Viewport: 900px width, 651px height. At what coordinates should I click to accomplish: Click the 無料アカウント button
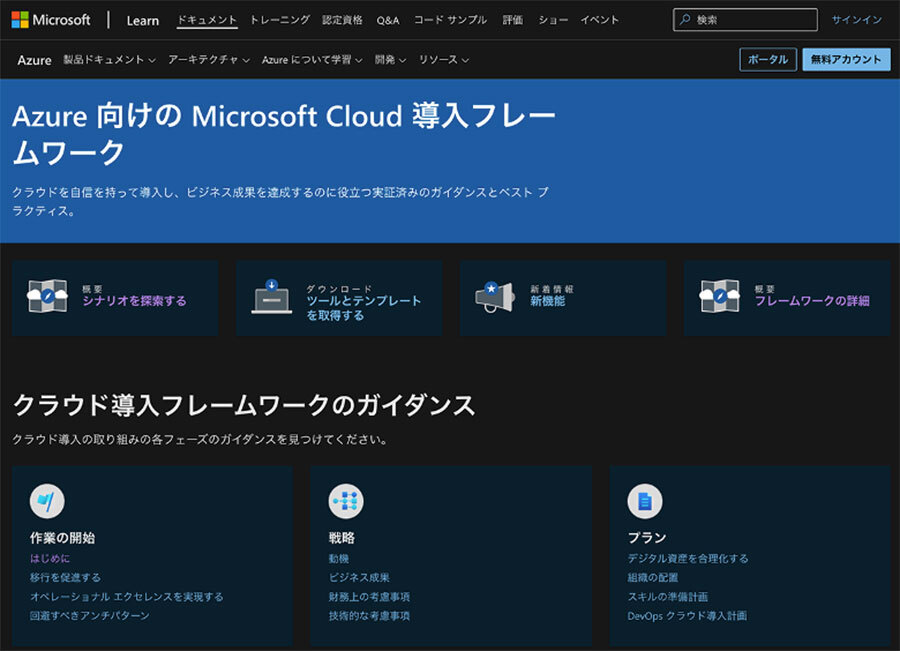[846, 60]
